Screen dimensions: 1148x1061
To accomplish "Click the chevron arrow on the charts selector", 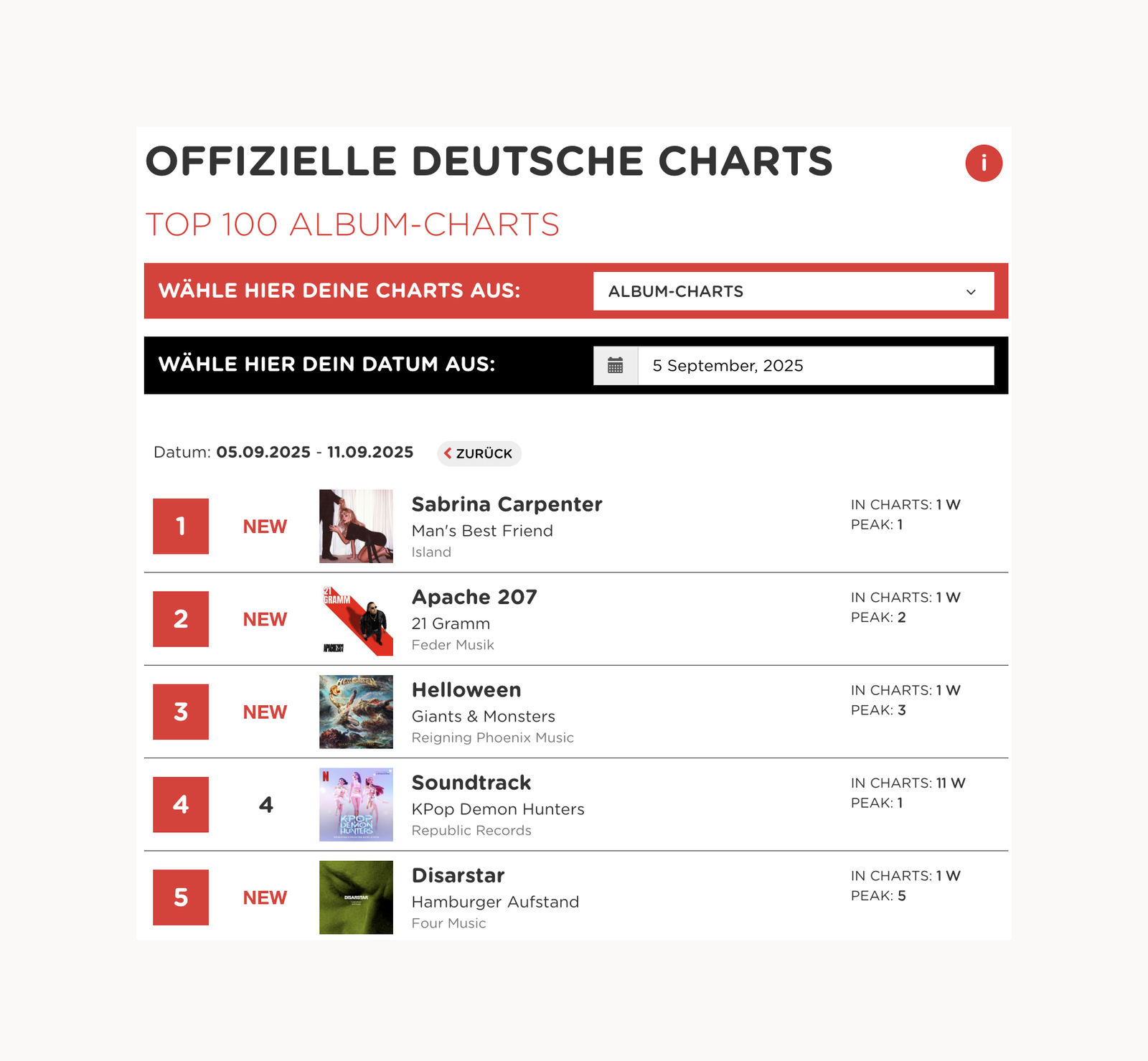I will pos(971,292).
